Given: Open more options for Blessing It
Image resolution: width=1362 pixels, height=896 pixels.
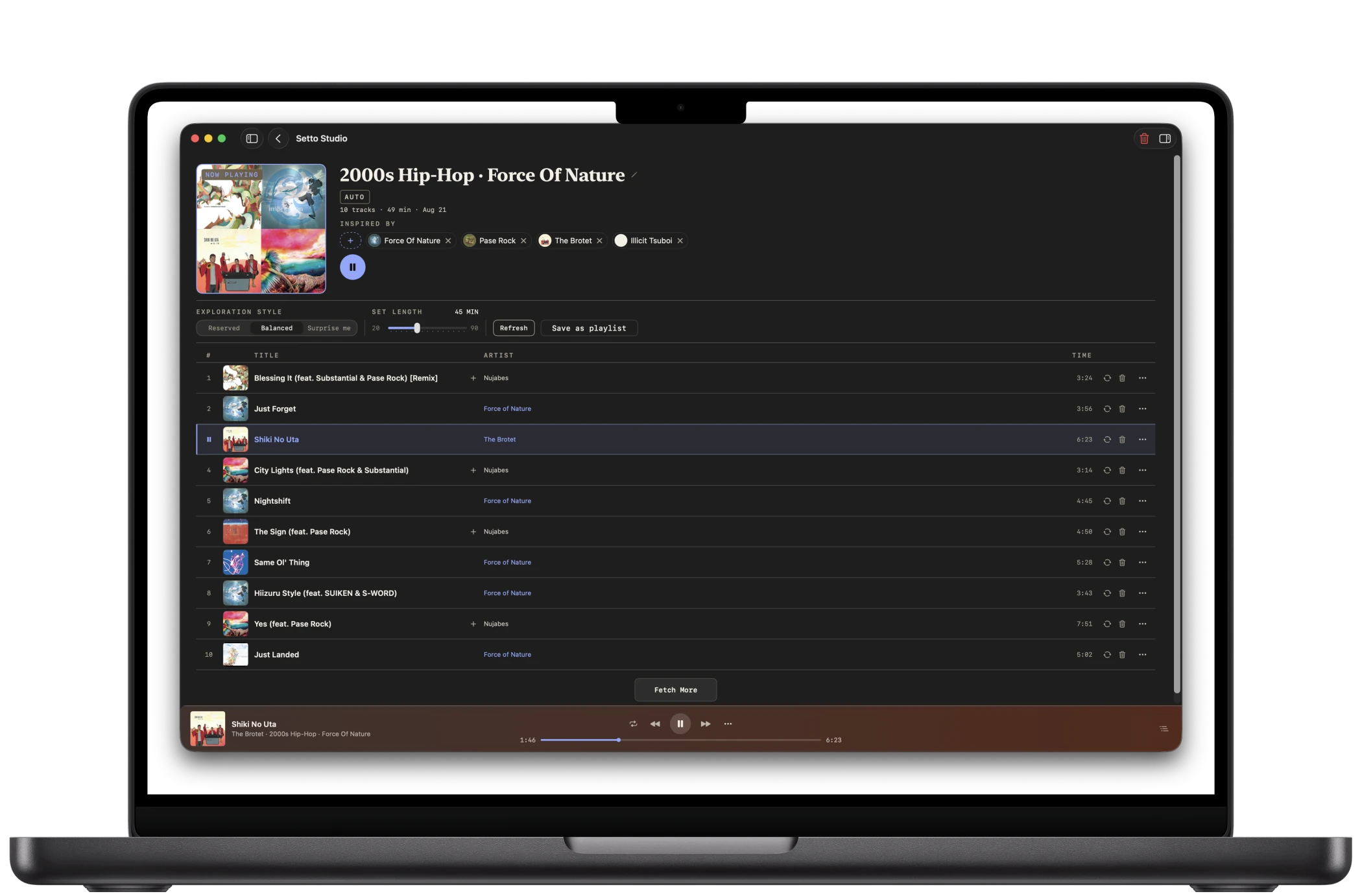Looking at the screenshot, I should click(1143, 378).
